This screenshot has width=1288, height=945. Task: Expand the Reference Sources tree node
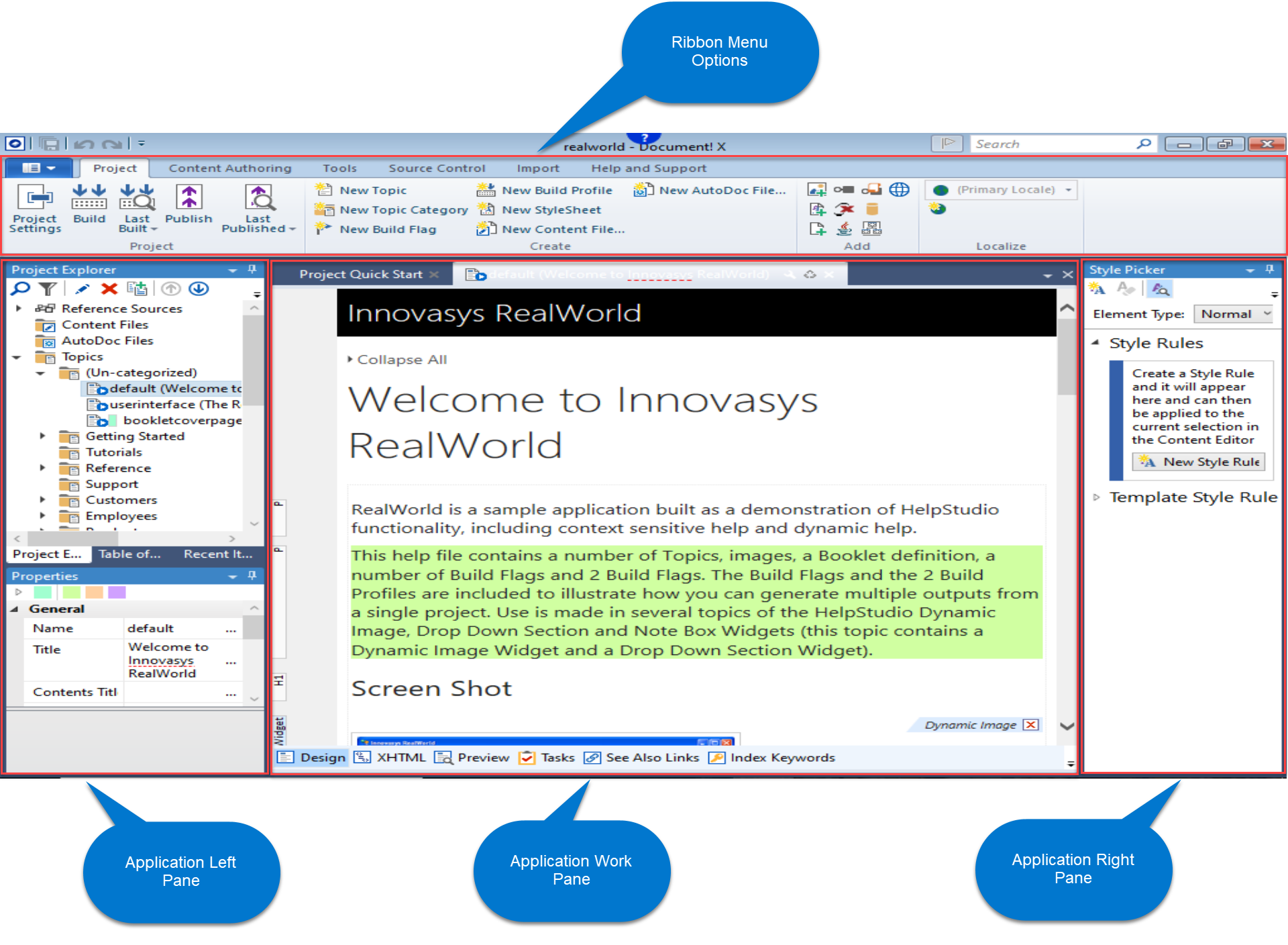(x=19, y=308)
